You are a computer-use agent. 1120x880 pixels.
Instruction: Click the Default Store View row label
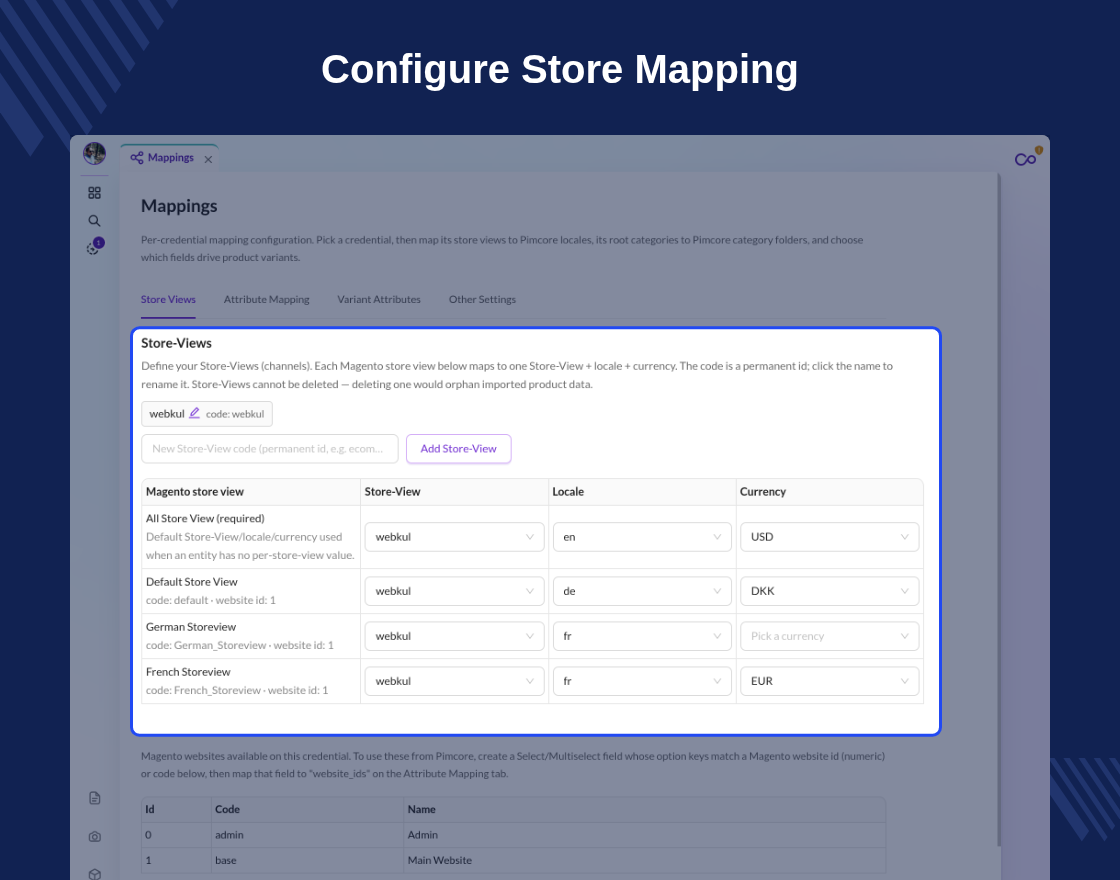191,582
